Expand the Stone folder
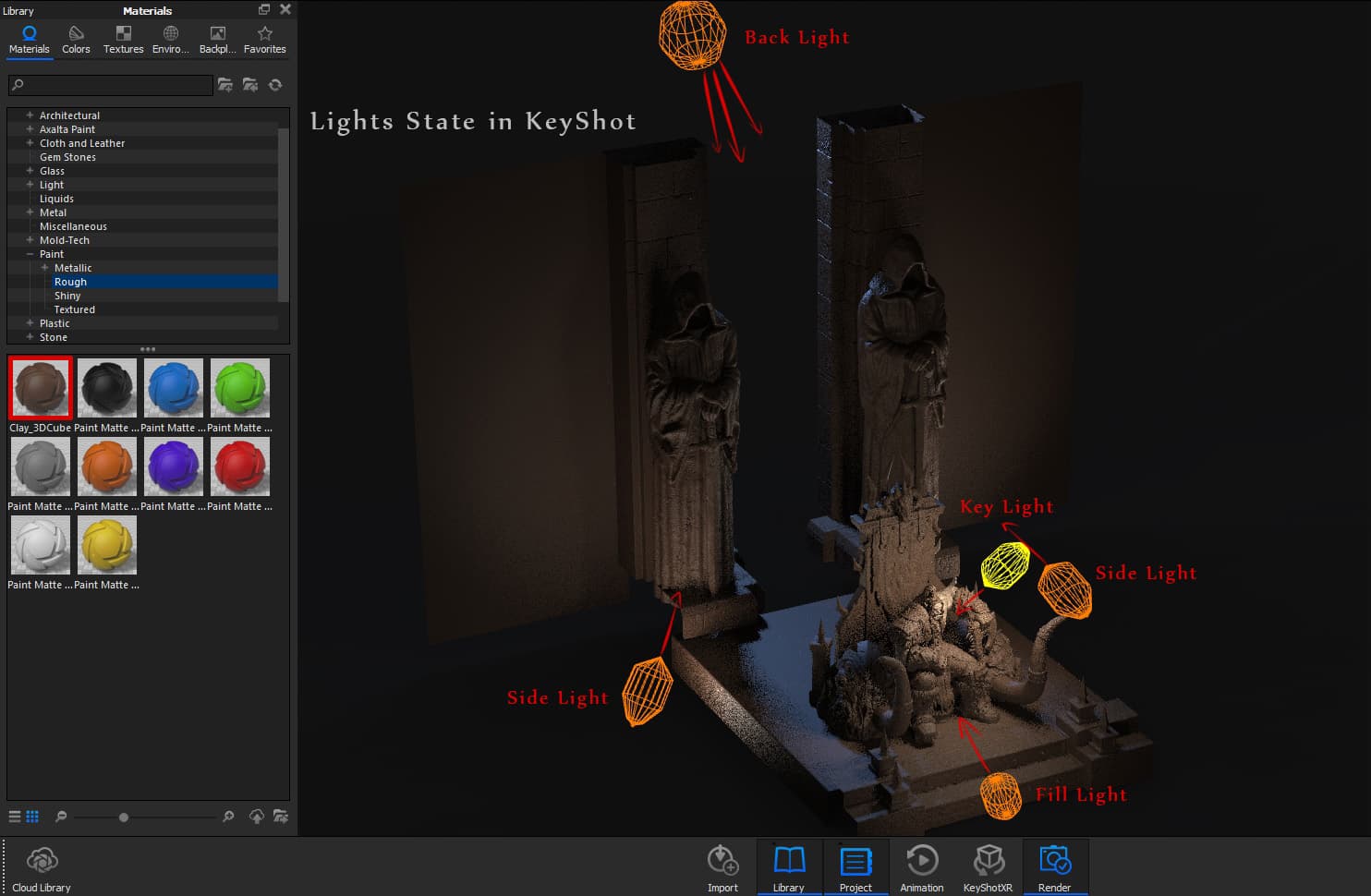Image resolution: width=1371 pixels, height=896 pixels. pyautogui.click(x=30, y=337)
